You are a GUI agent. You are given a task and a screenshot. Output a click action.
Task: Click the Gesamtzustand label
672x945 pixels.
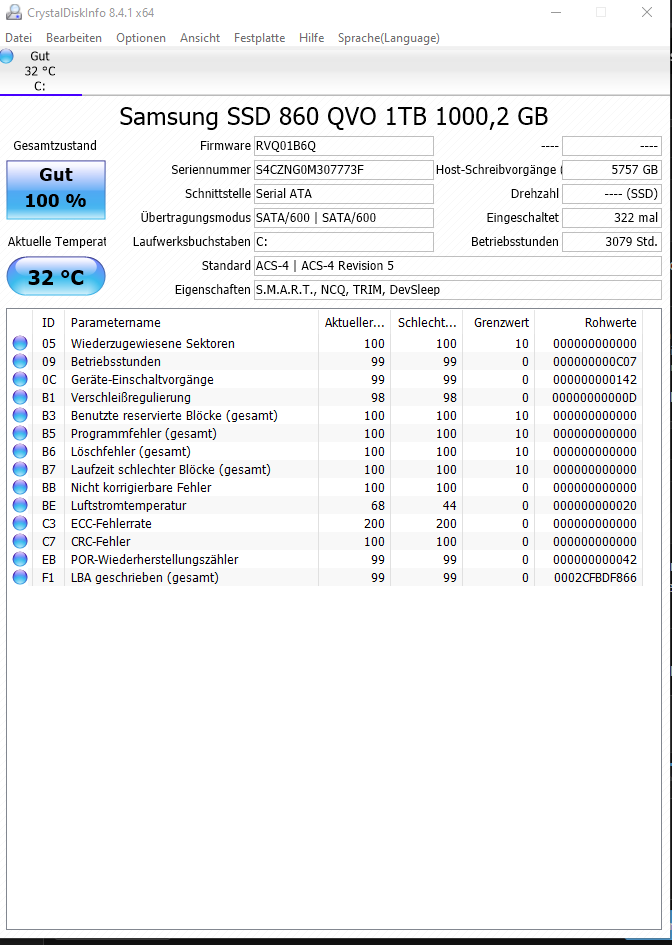(x=55, y=146)
